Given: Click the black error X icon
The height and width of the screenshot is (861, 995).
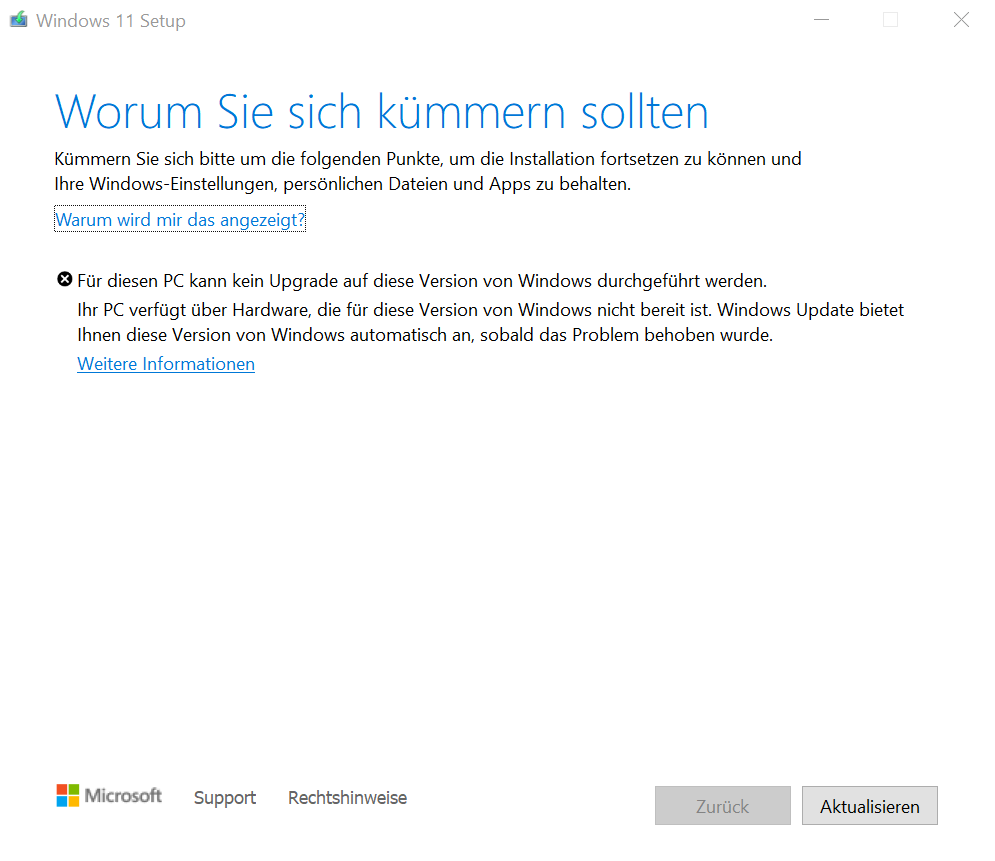Looking at the screenshot, I should 64,279.
